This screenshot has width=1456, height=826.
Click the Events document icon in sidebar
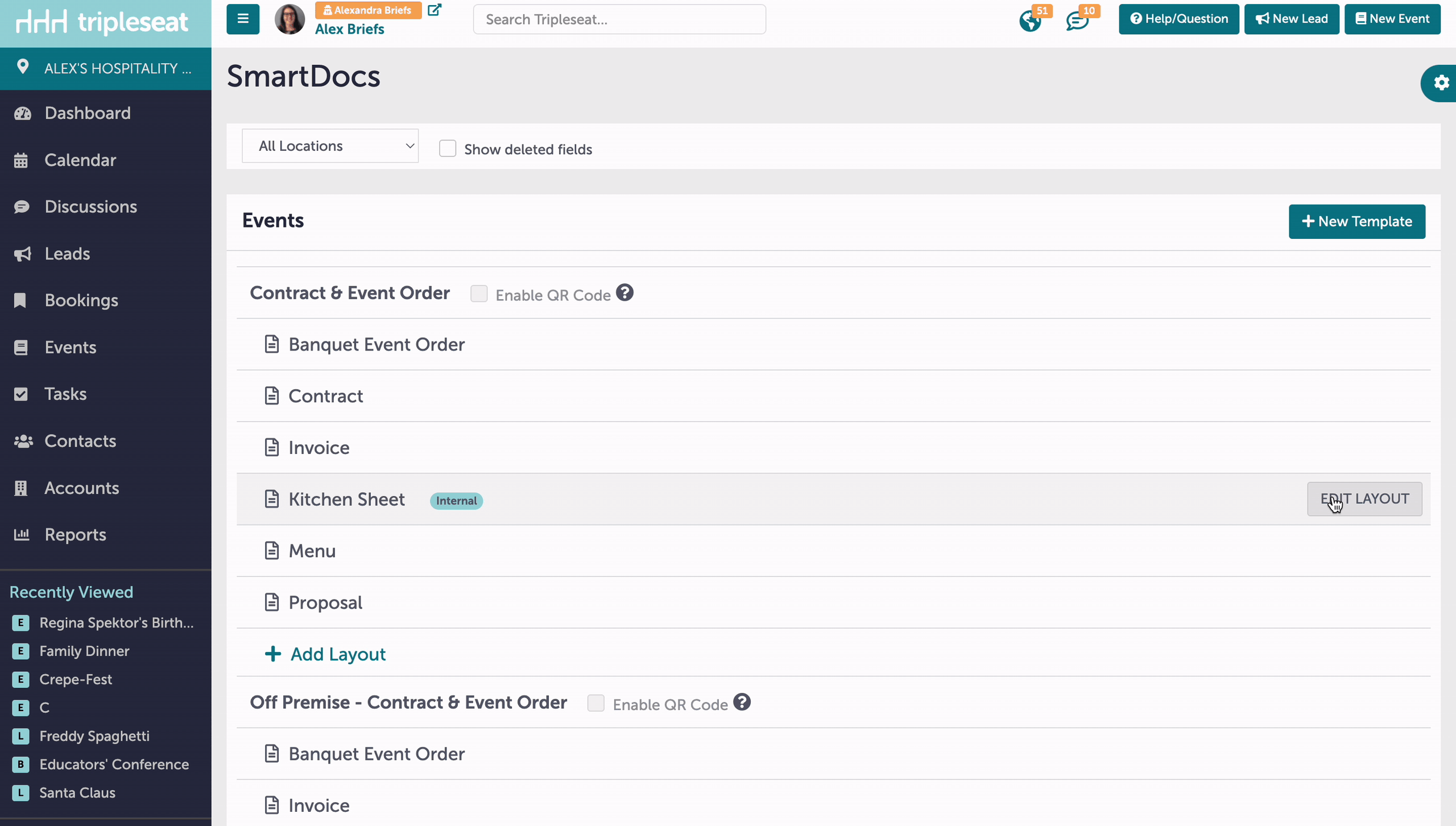21,348
